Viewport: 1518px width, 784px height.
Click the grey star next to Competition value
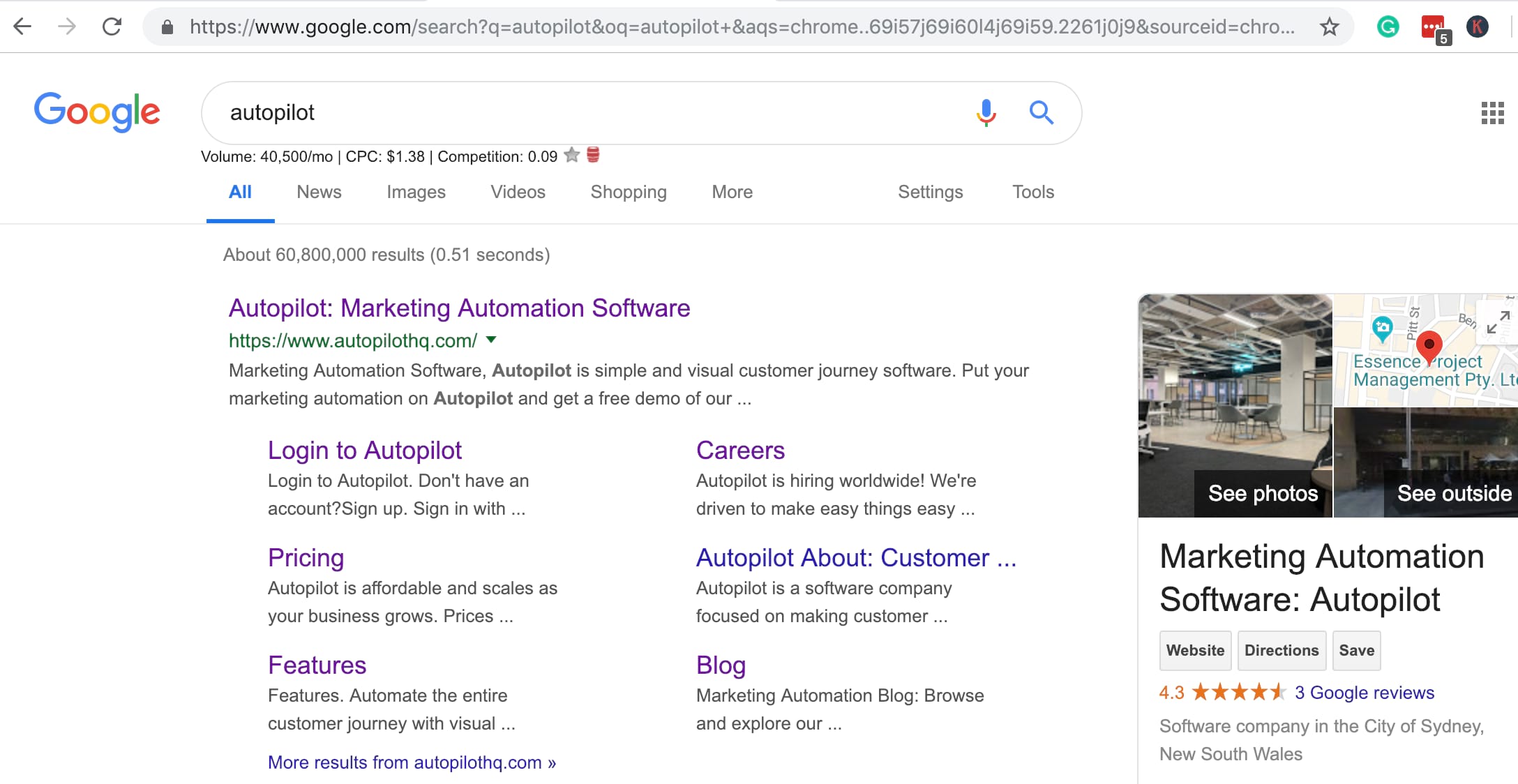pyautogui.click(x=571, y=155)
